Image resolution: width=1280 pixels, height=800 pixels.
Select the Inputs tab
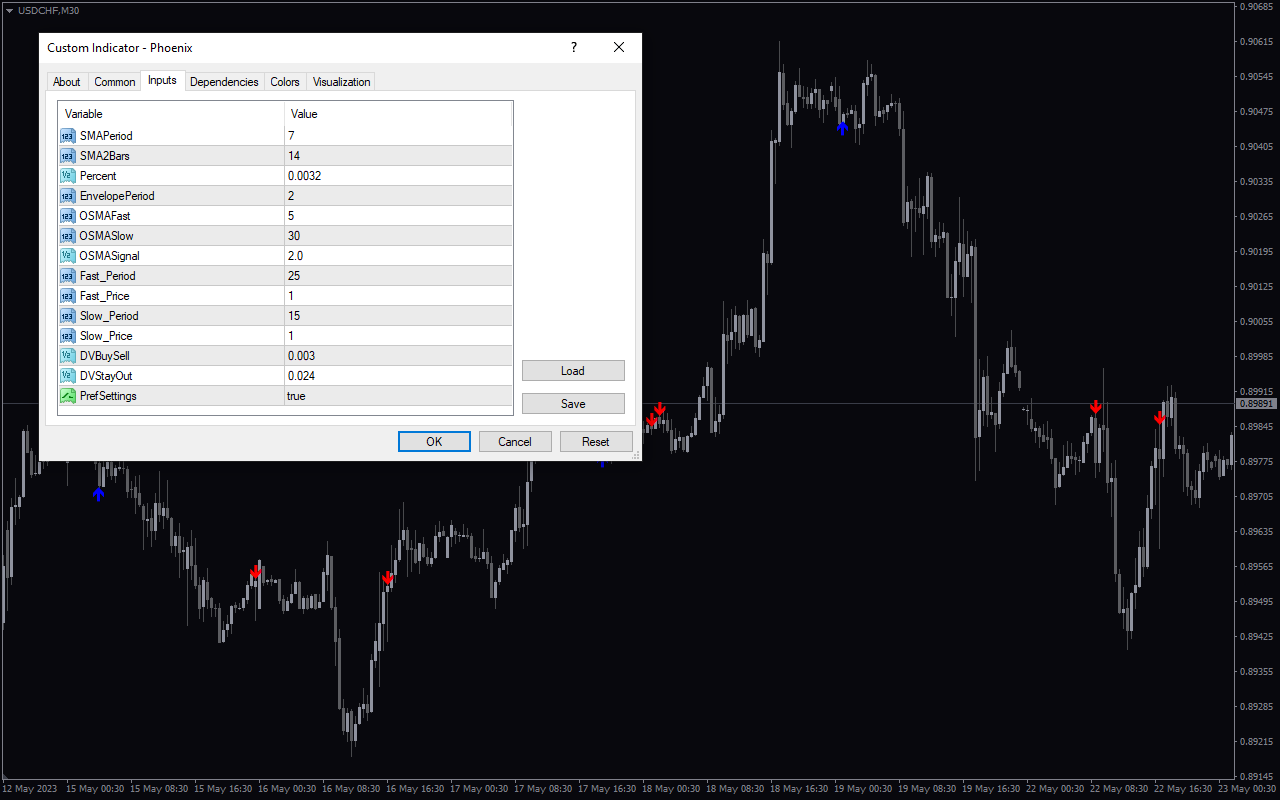coord(162,80)
